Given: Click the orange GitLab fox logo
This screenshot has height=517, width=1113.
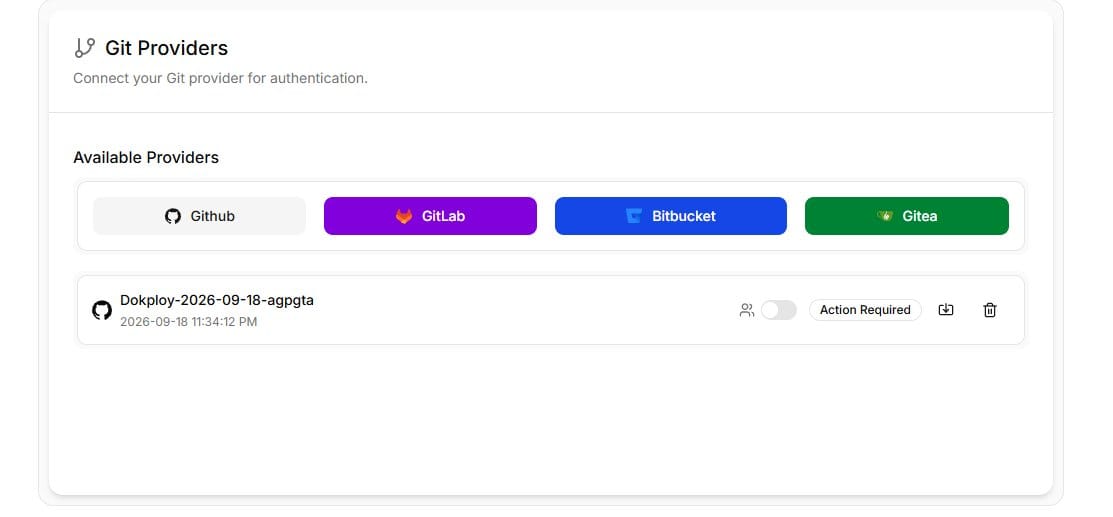Looking at the screenshot, I should tap(404, 216).
